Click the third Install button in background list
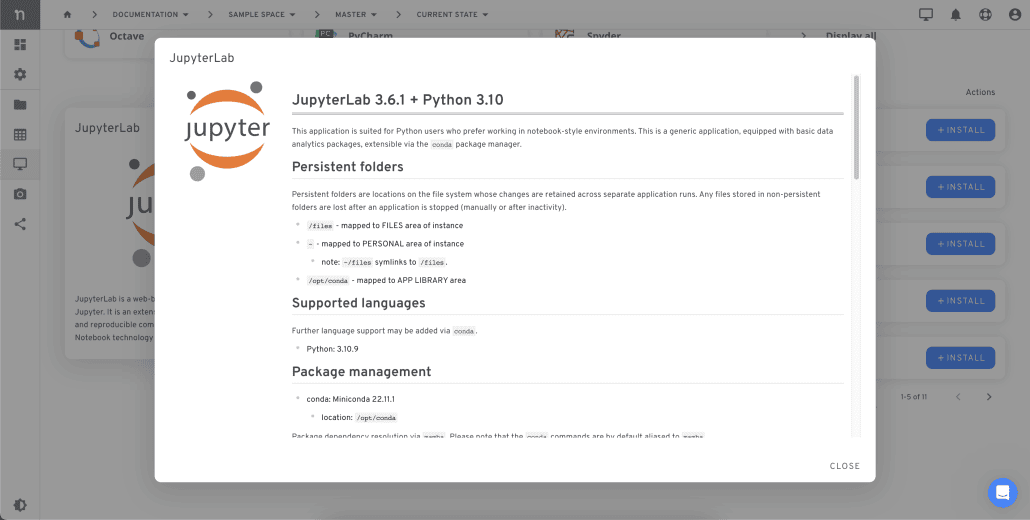The width and height of the screenshot is (1030, 520). click(x=960, y=244)
